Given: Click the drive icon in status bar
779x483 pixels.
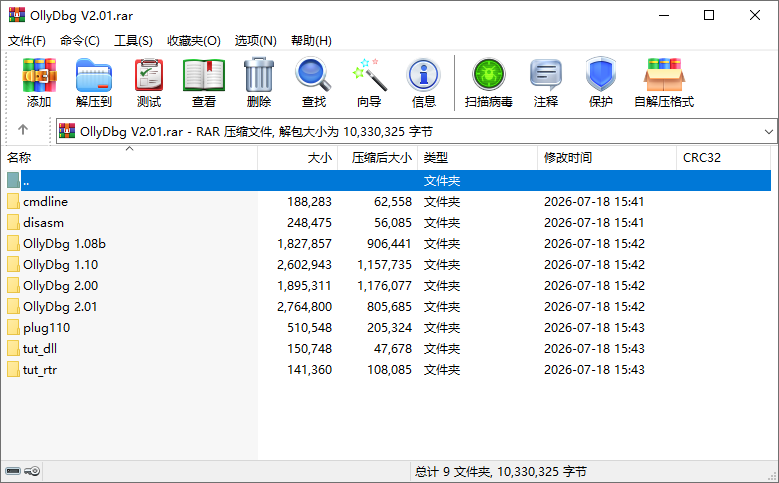Looking at the screenshot, I should click(x=13, y=471).
